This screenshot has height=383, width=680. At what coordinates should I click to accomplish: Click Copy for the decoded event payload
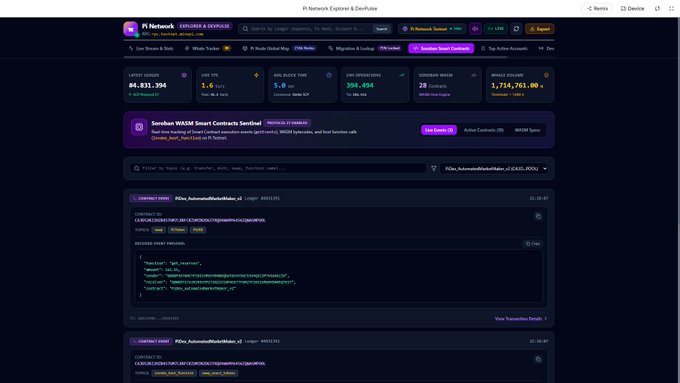(x=533, y=244)
